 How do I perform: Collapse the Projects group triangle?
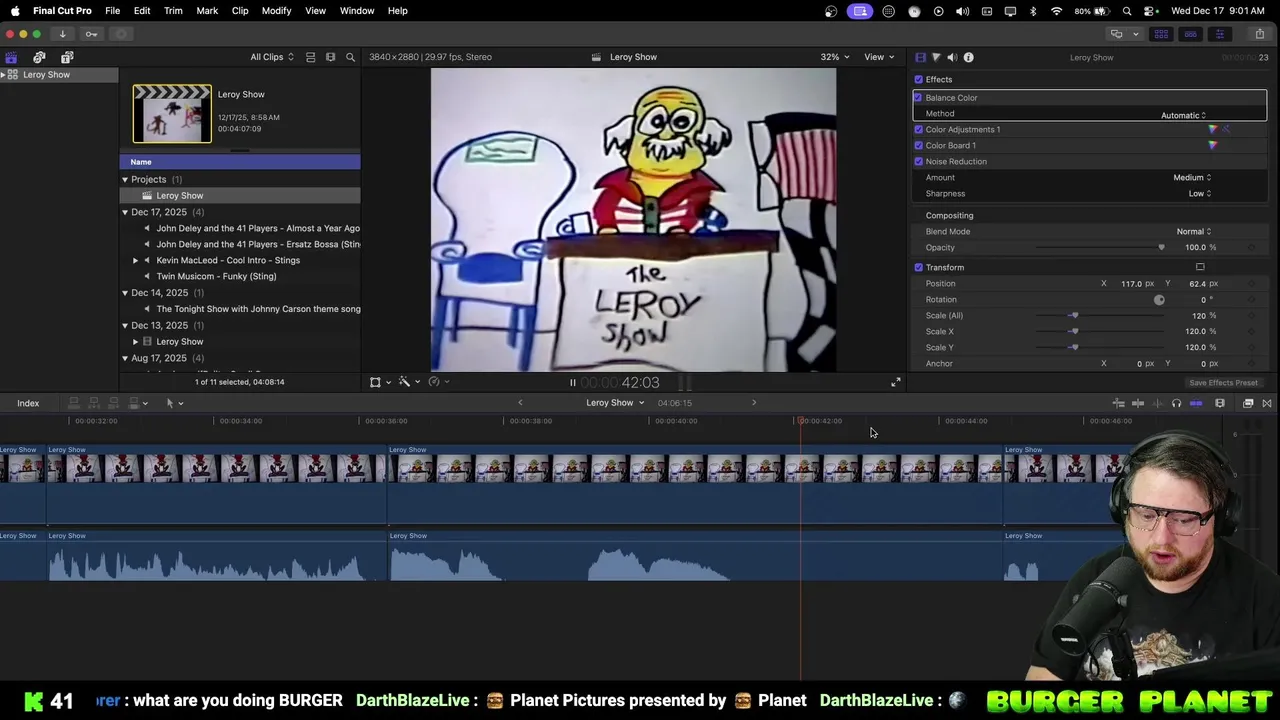(125, 179)
